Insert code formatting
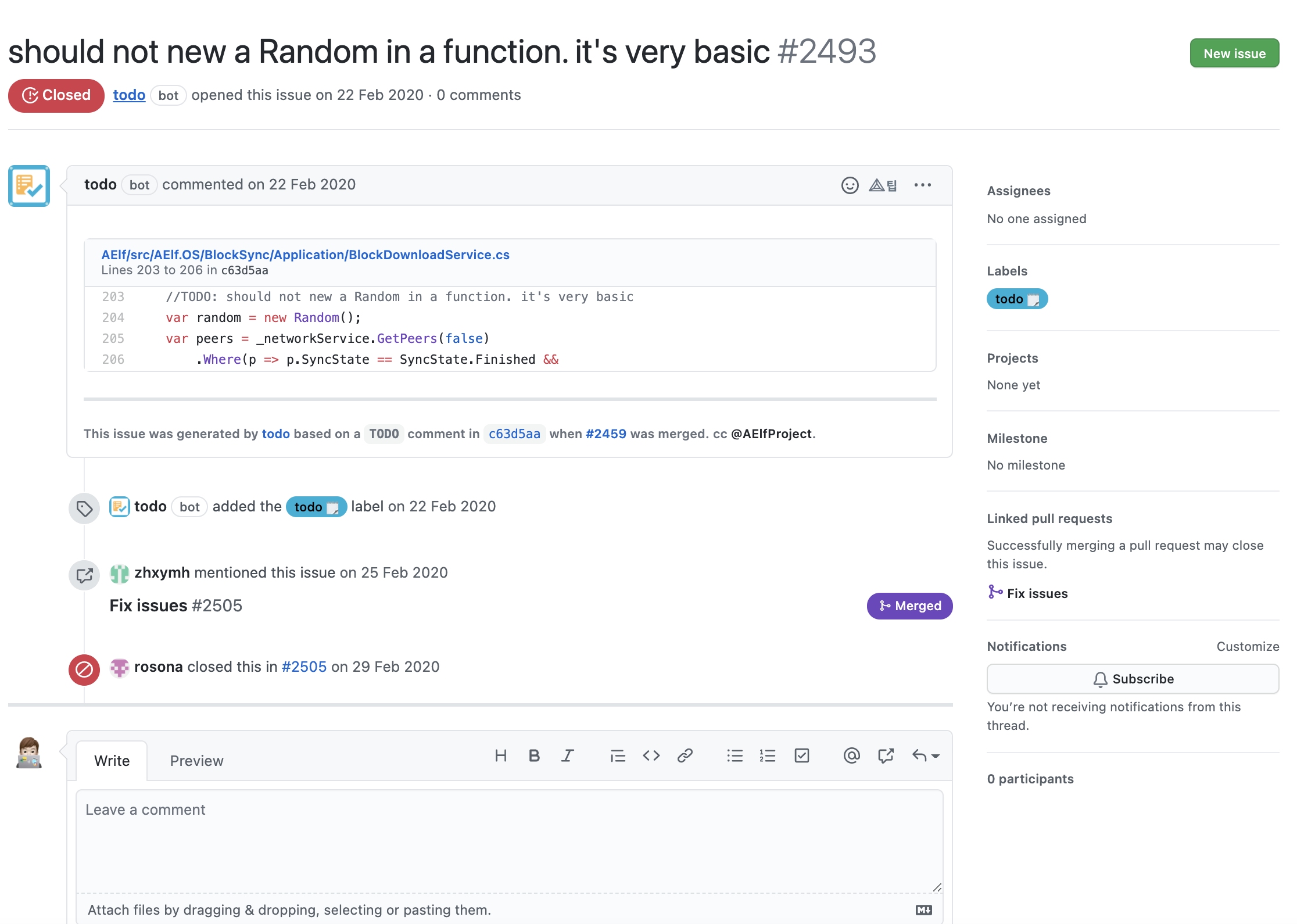The height and width of the screenshot is (924, 1297). coord(651,755)
